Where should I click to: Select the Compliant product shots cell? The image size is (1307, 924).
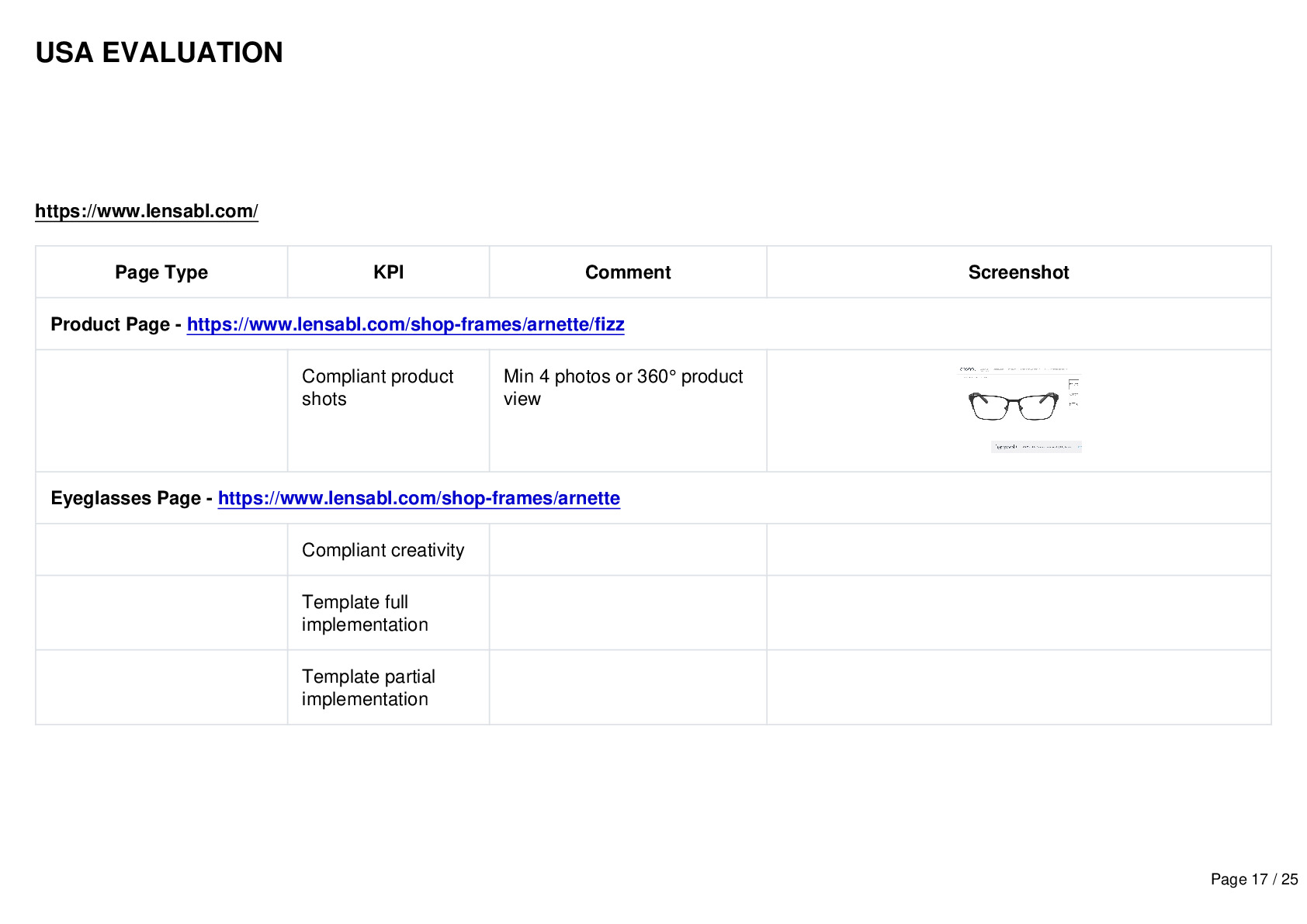pos(388,410)
